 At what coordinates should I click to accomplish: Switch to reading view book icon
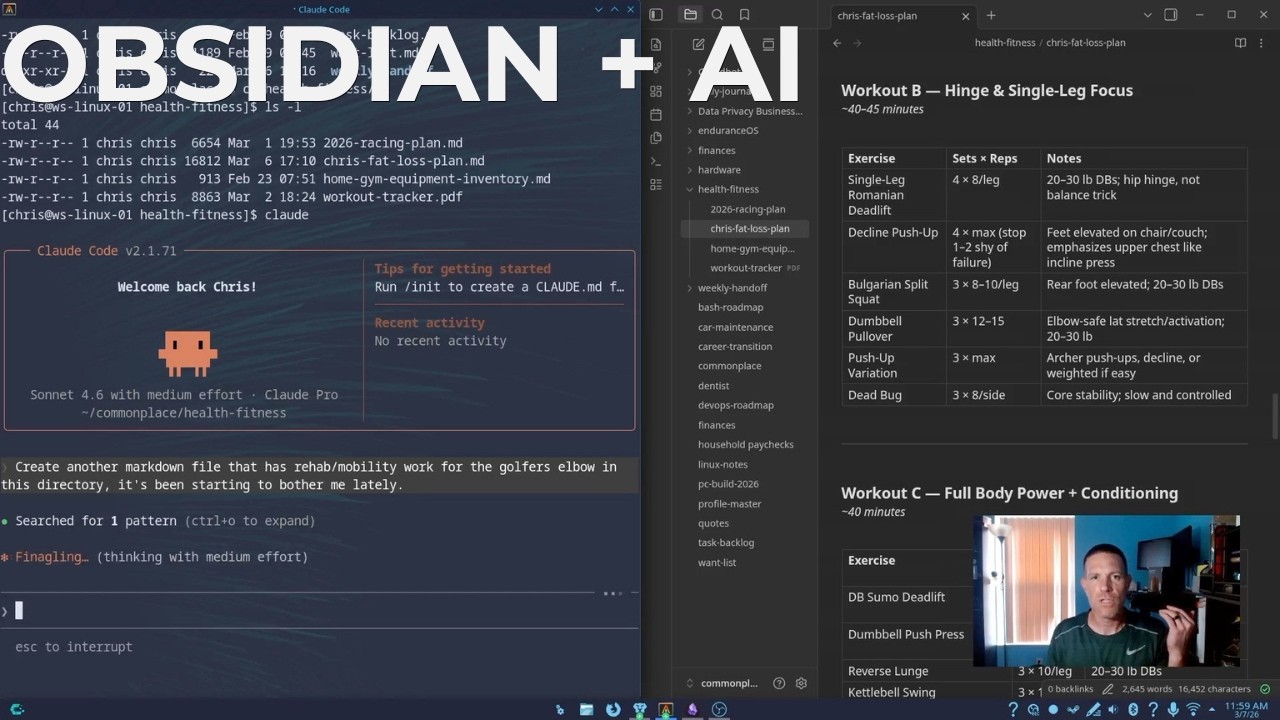point(1240,43)
